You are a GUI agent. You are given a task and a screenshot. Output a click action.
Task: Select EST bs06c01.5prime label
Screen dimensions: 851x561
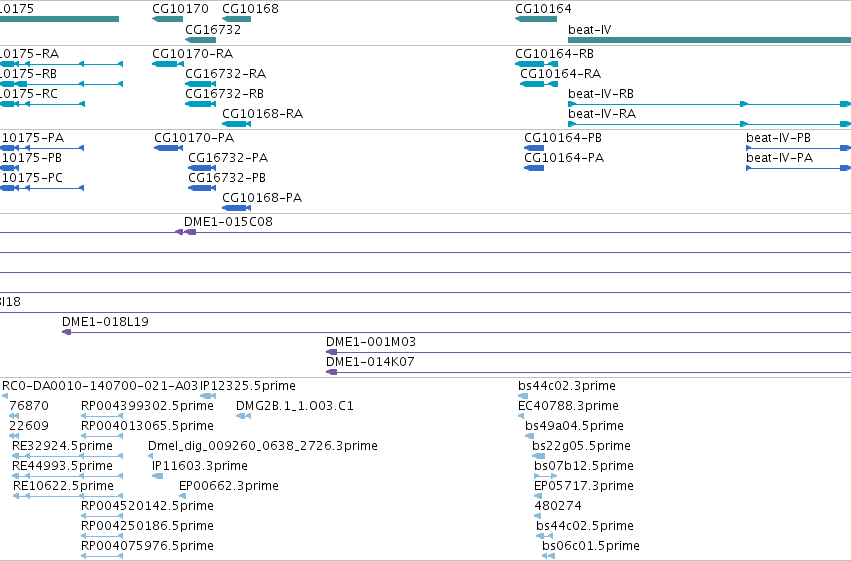(591, 546)
